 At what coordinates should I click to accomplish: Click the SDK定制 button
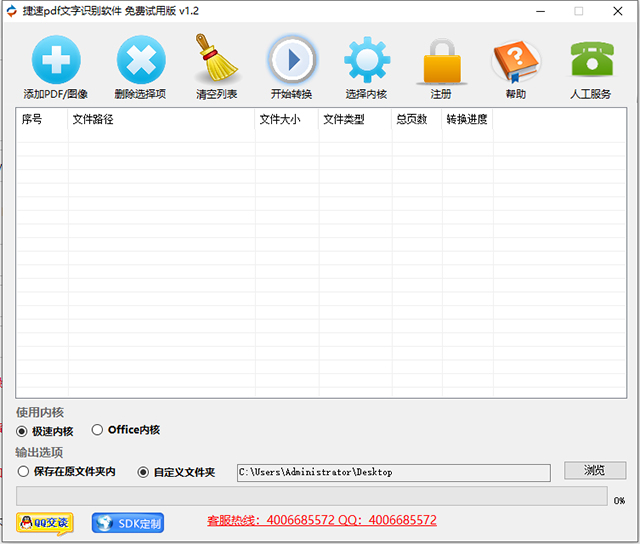(x=128, y=523)
